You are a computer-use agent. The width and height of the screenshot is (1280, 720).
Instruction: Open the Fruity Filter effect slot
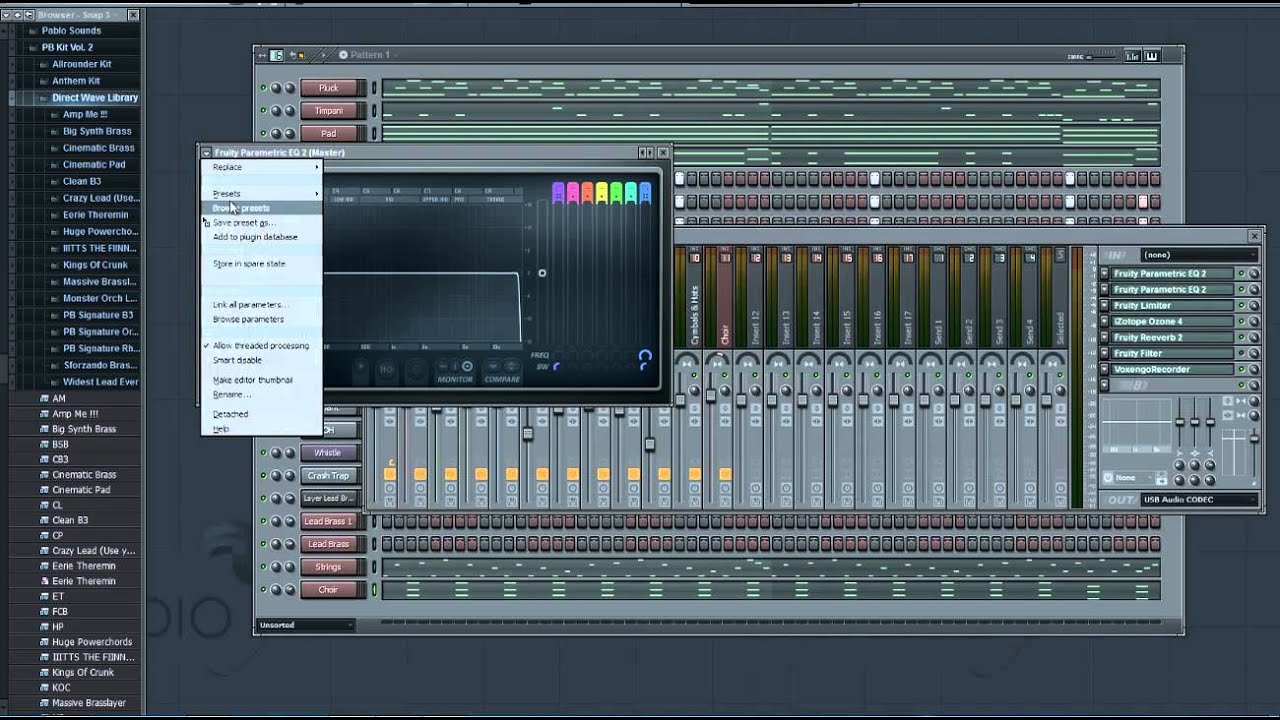coord(1172,353)
